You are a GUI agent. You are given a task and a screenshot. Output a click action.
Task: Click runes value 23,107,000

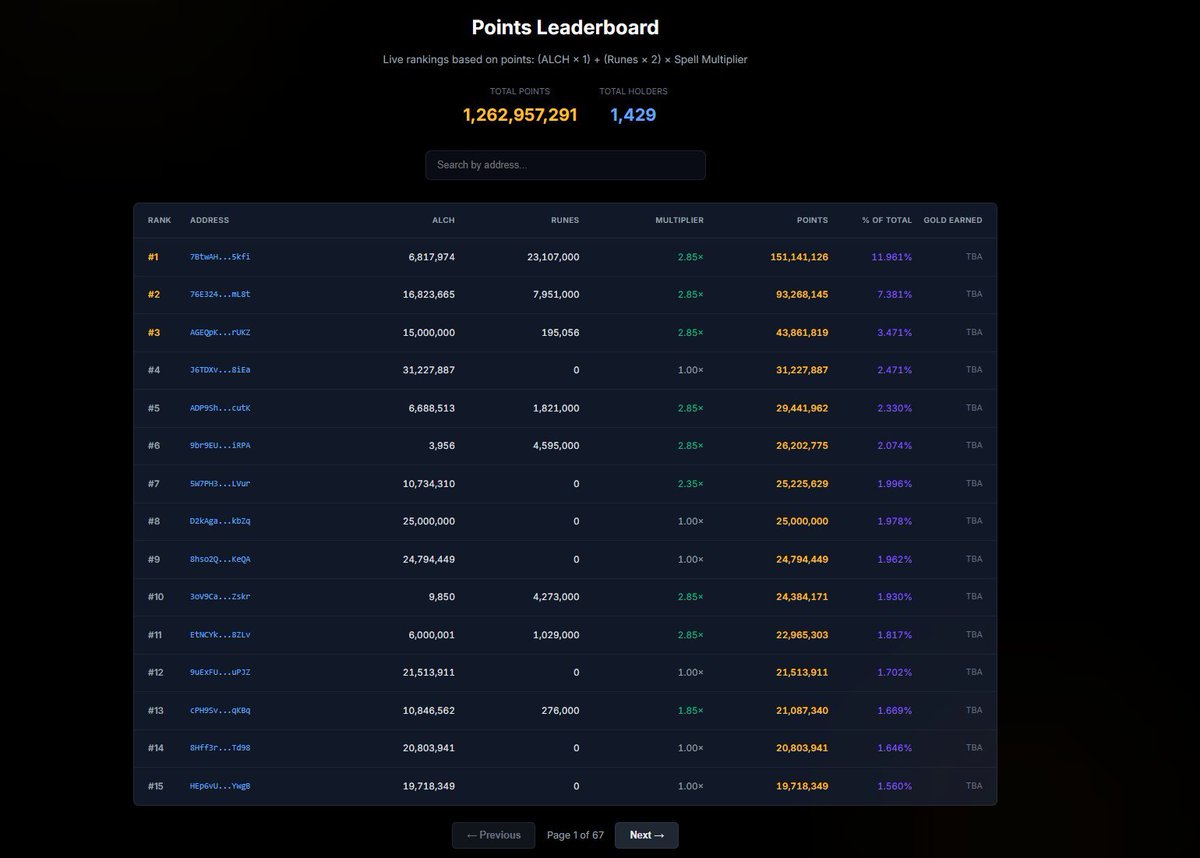(x=553, y=257)
